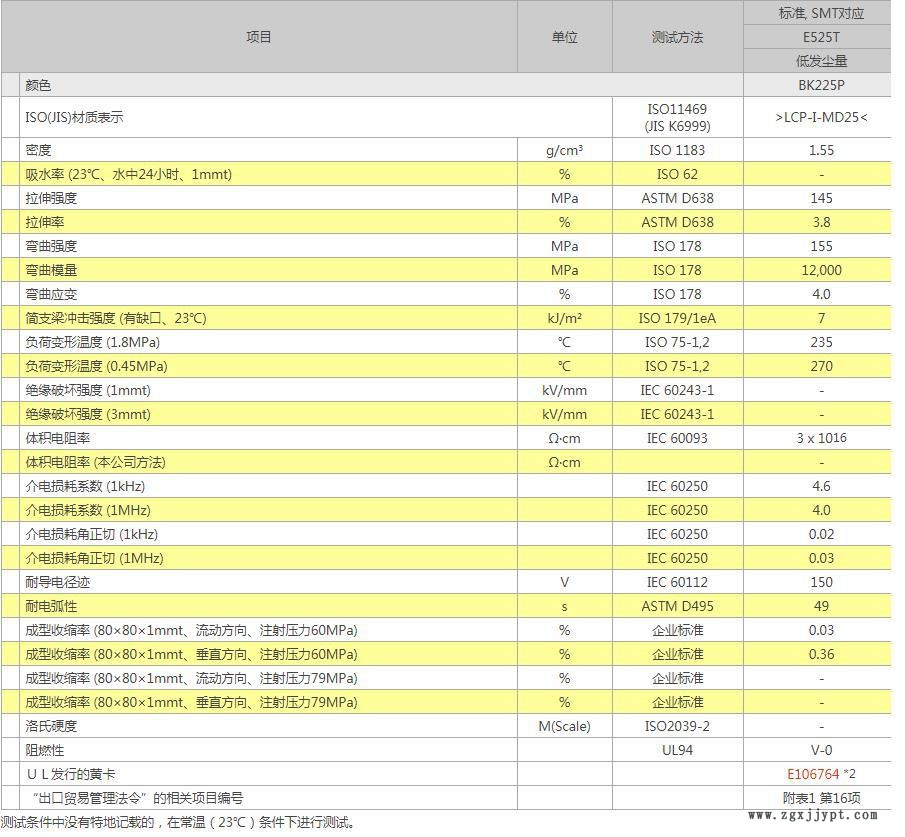Select the 项目 column header

tap(258, 37)
